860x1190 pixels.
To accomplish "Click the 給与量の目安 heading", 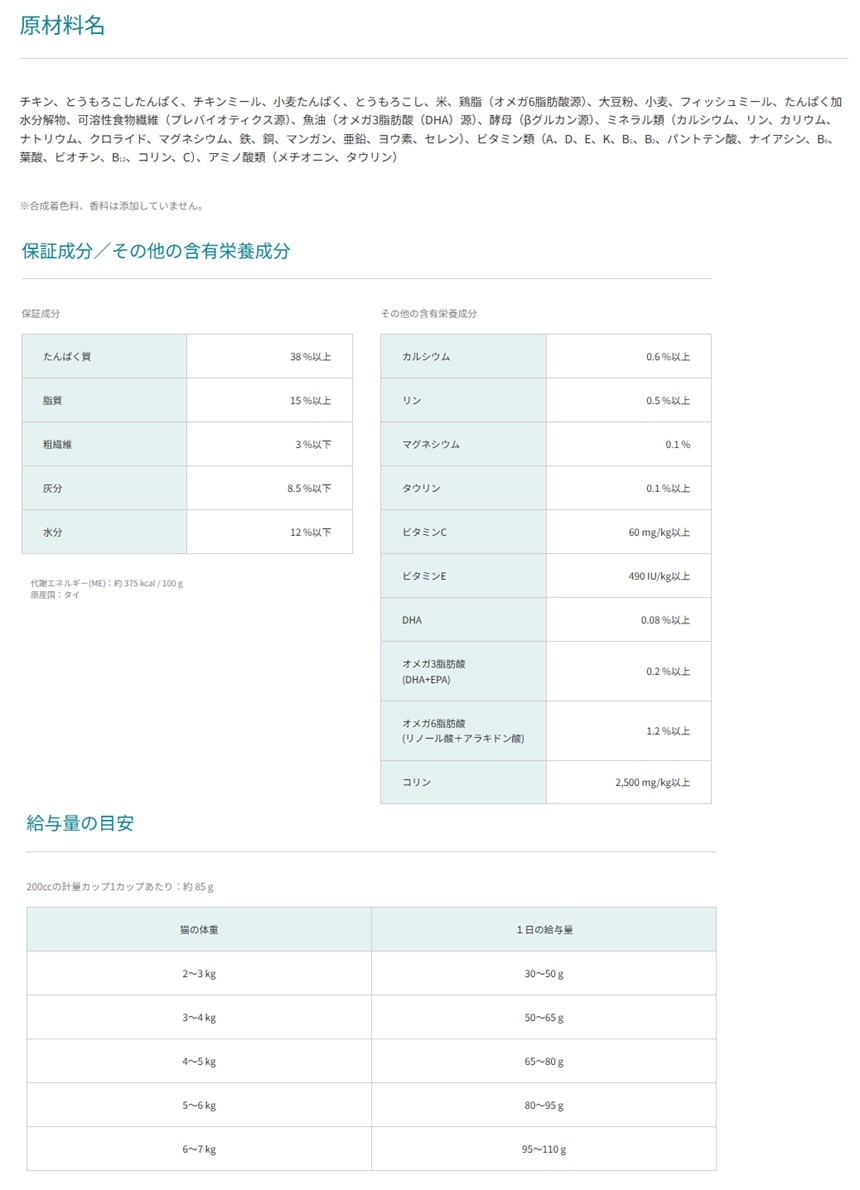I will (80, 824).
